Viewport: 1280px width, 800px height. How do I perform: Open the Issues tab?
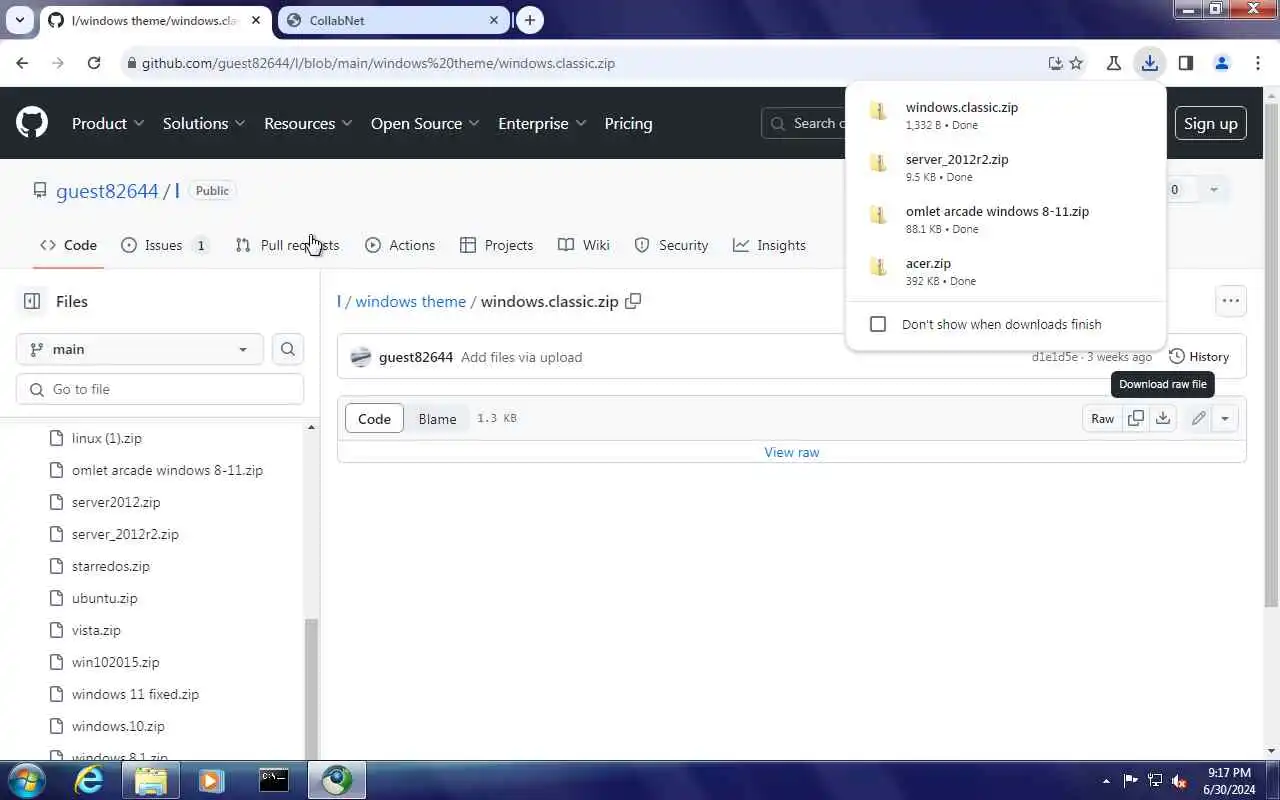pyautogui.click(x=164, y=245)
